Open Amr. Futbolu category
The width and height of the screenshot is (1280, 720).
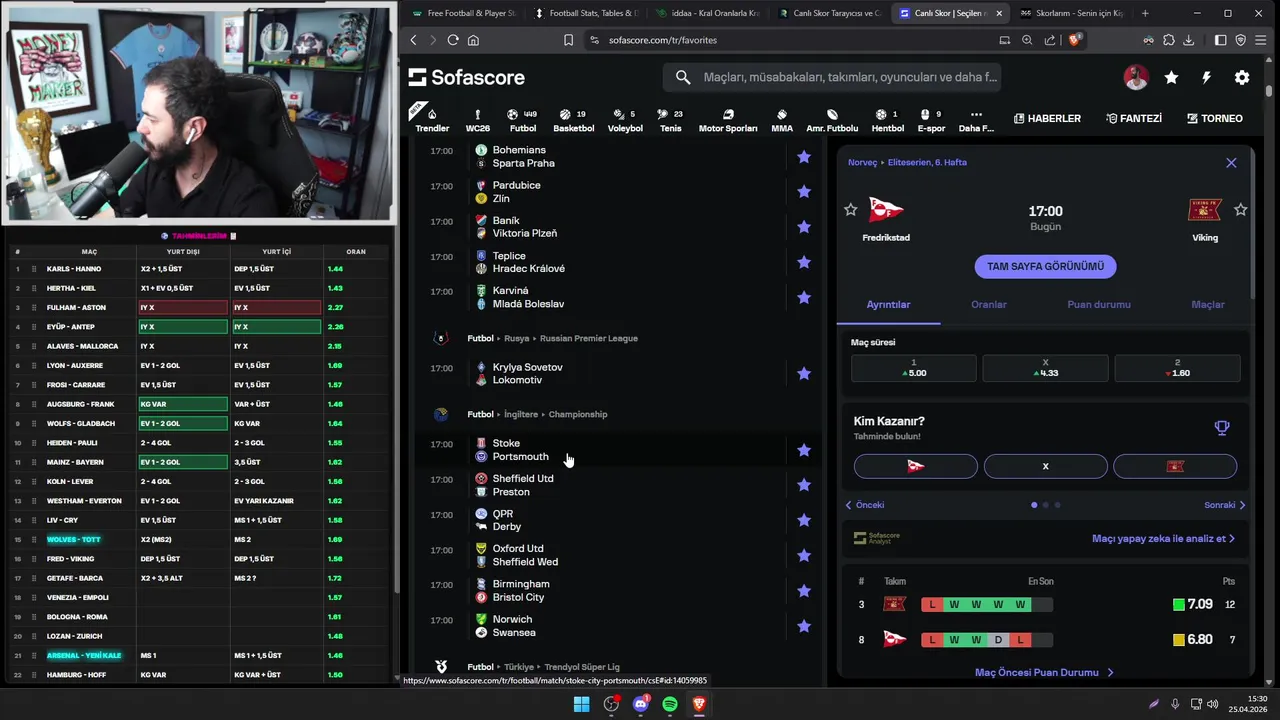(832, 120)
